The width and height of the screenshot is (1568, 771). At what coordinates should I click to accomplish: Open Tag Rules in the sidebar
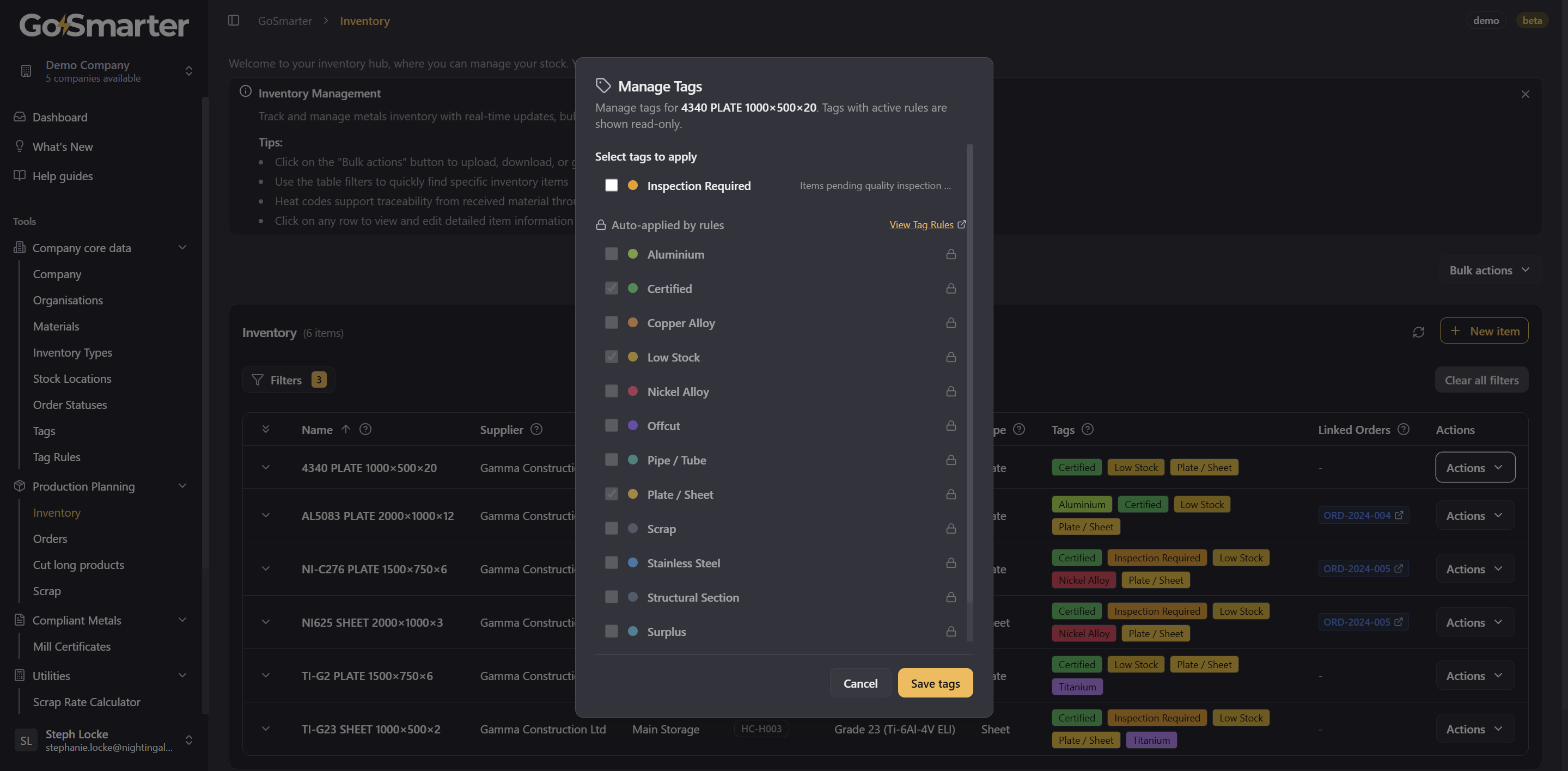57,457
